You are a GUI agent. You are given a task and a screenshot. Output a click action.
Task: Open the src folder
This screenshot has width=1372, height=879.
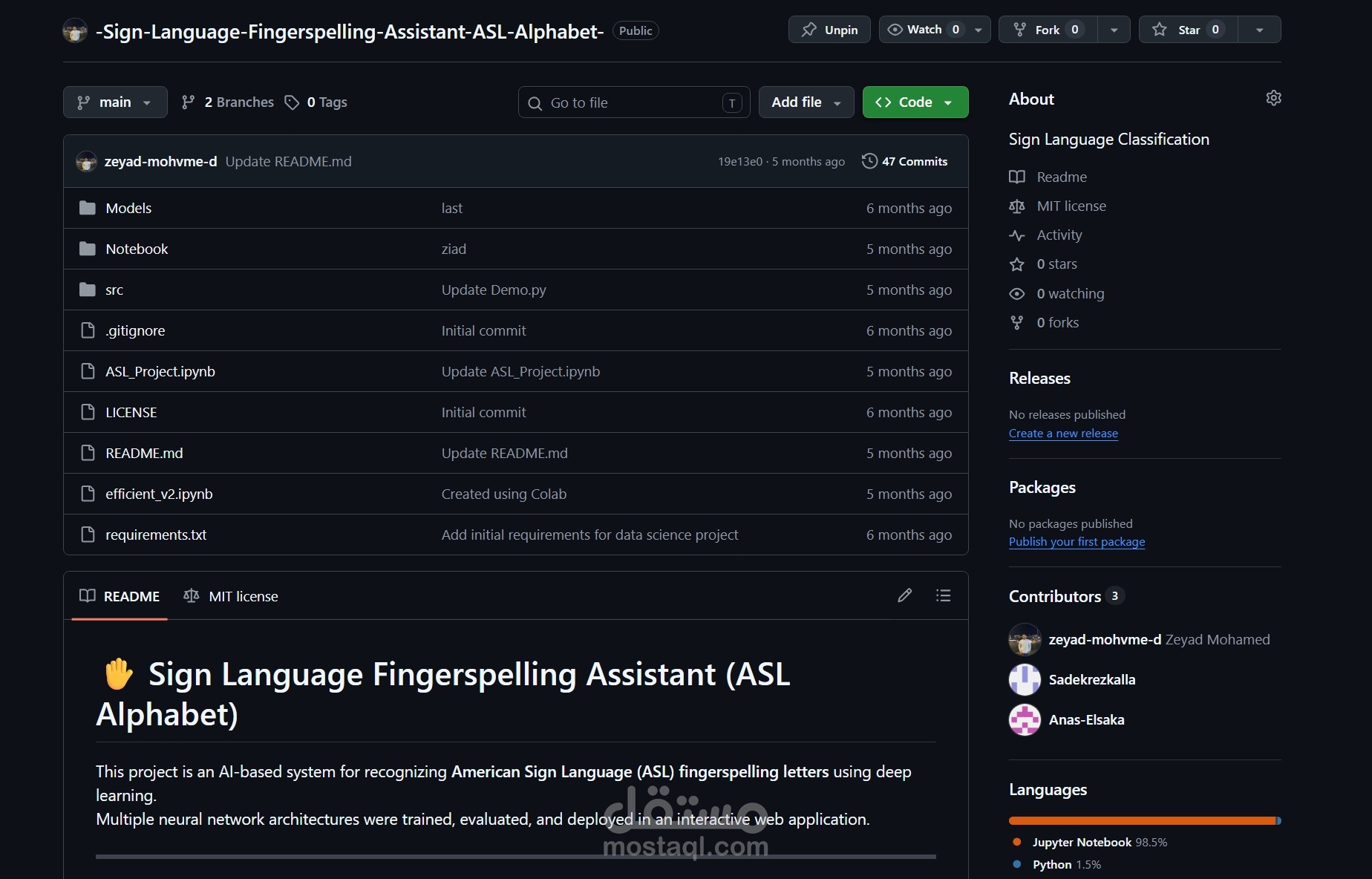114,290
